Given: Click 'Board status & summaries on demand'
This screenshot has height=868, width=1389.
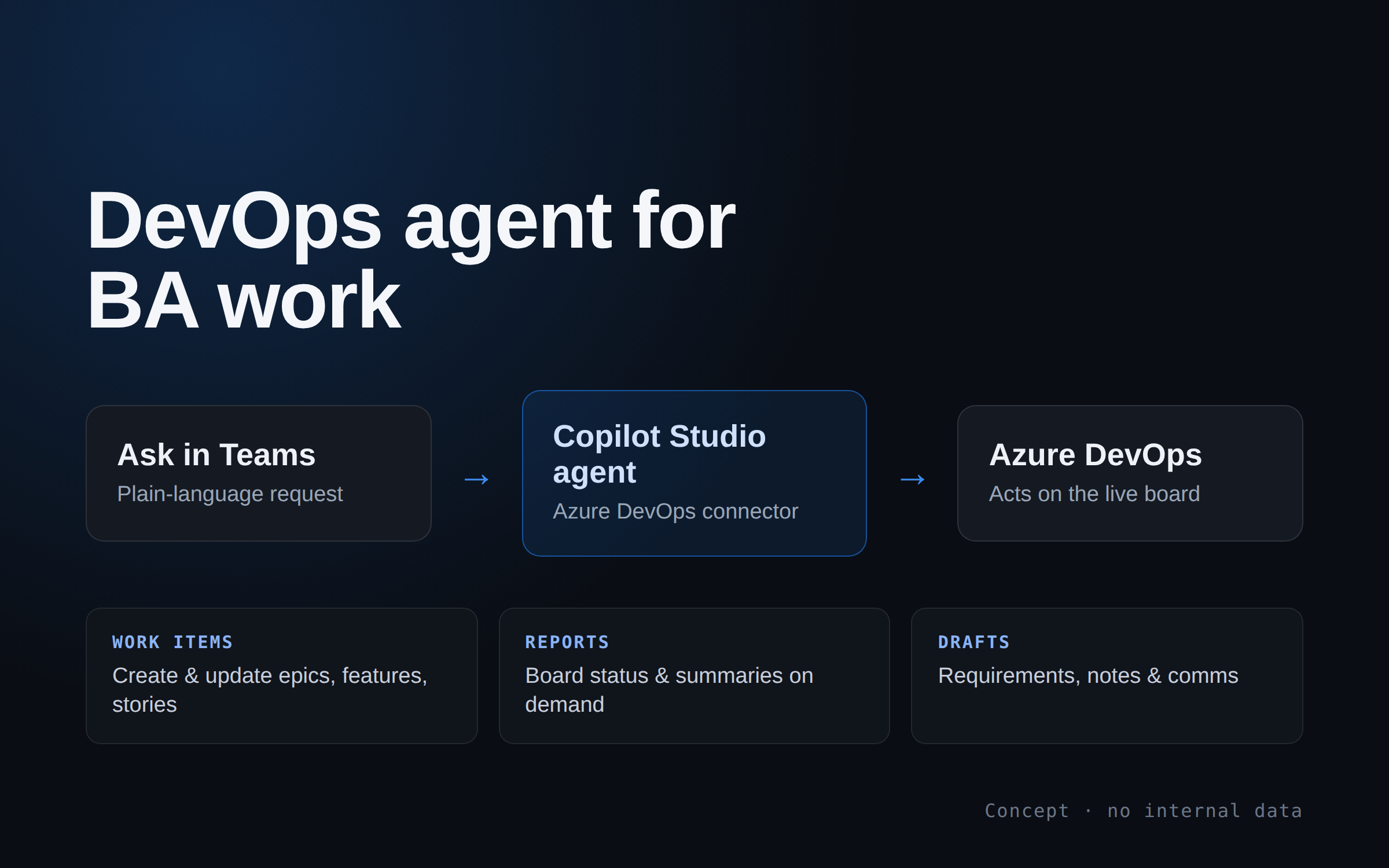Looking at the screenshot, I should click(x=669, y=690).
